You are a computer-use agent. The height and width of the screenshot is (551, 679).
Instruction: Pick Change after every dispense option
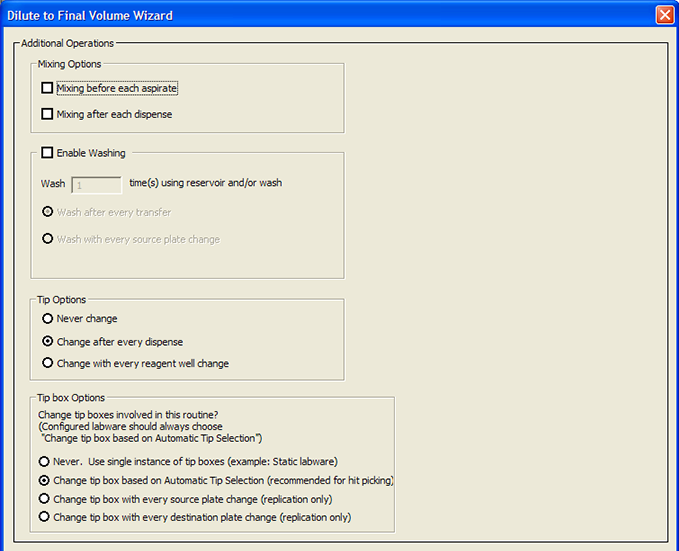coord(47,341)
